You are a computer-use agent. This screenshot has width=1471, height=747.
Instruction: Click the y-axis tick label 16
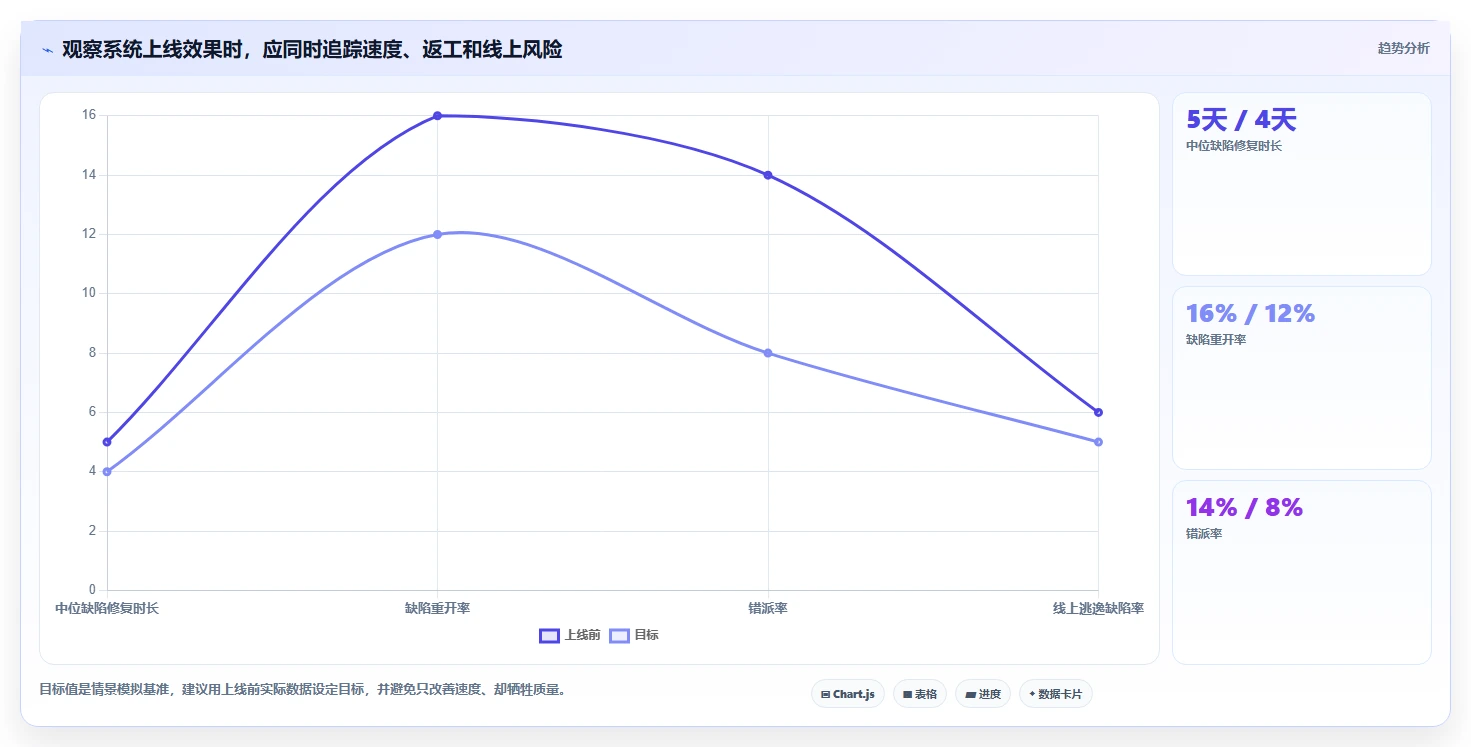pyautogui.click(x=88, y=115)
